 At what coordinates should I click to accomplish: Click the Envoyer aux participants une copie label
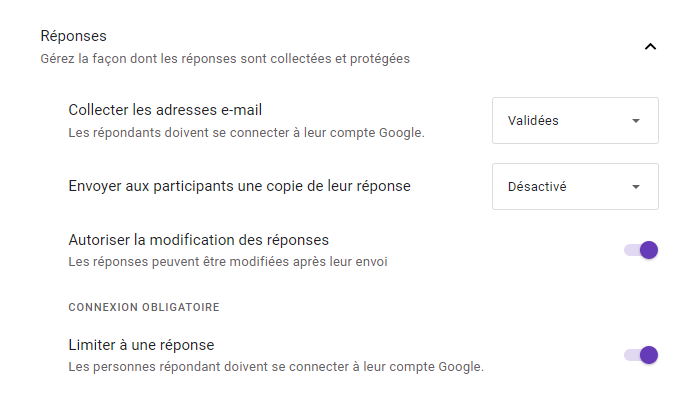[x=239, y=186]
